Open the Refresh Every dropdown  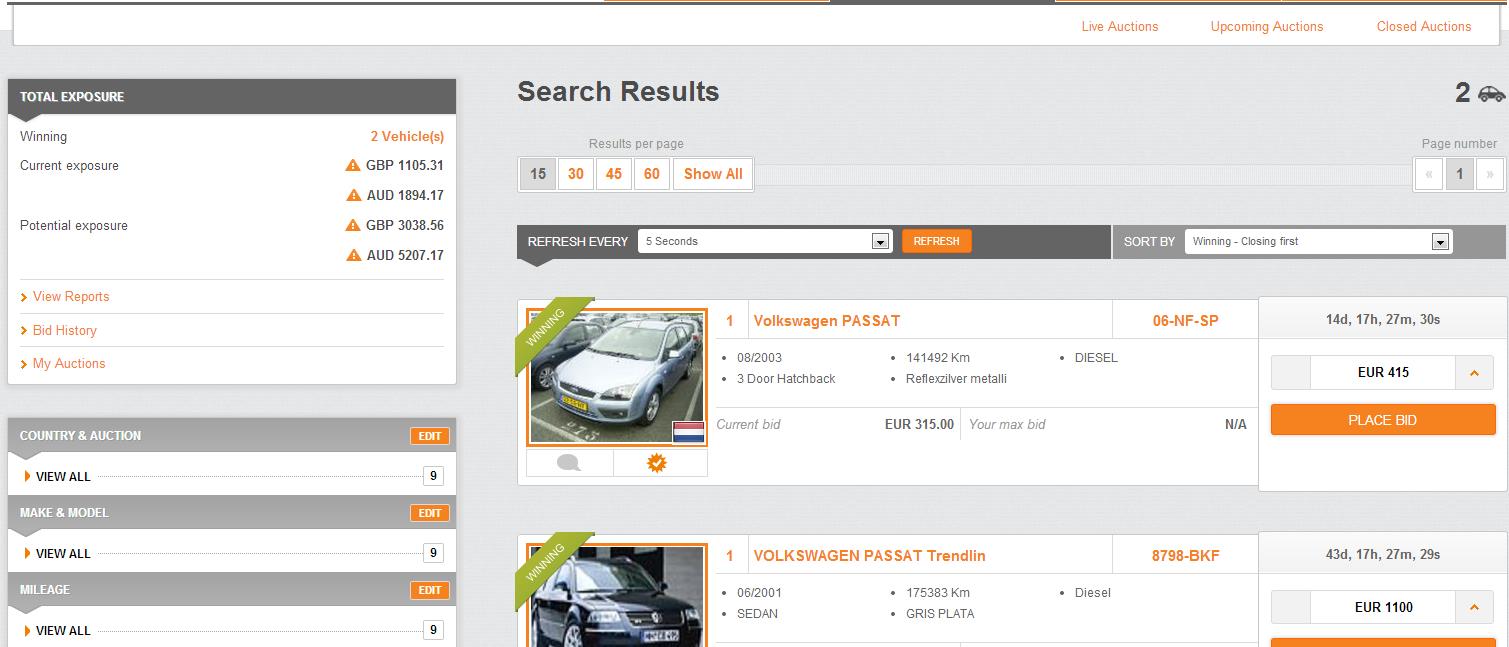tap(765, 241)
